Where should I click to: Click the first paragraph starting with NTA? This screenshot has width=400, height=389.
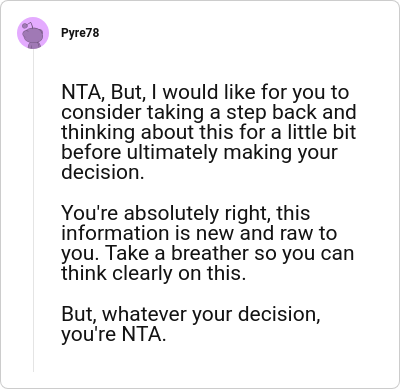[209, 132]
